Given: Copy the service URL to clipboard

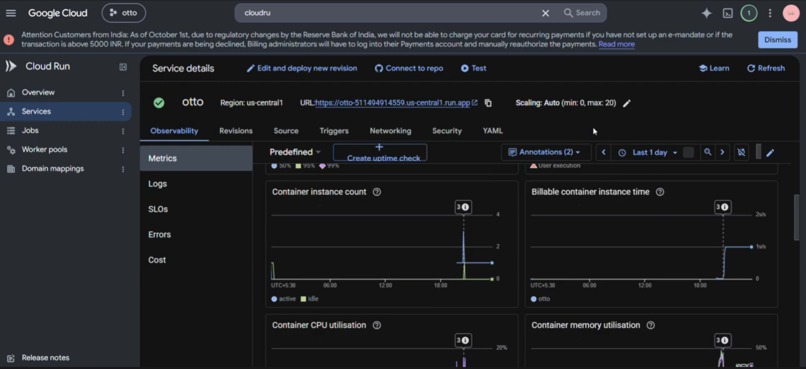Looking at the screenshot, I should [488, 103].
